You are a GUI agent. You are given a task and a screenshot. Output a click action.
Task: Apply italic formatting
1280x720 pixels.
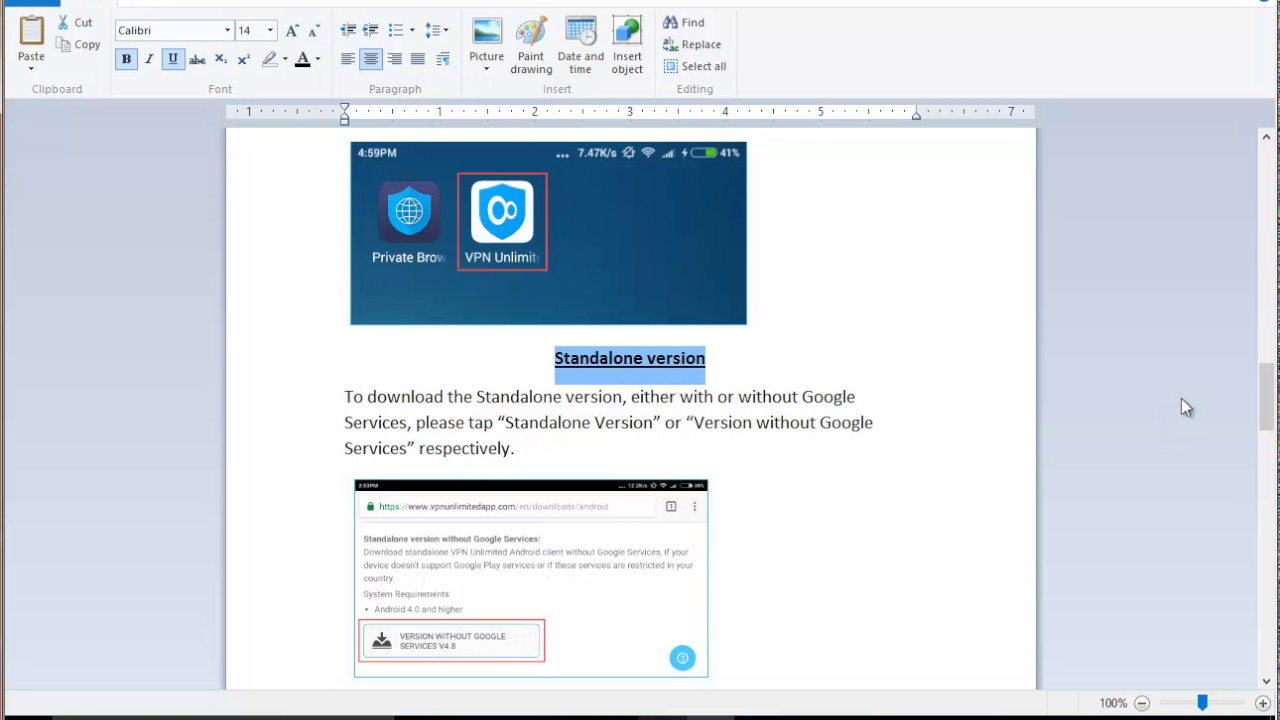click(149, 59)
